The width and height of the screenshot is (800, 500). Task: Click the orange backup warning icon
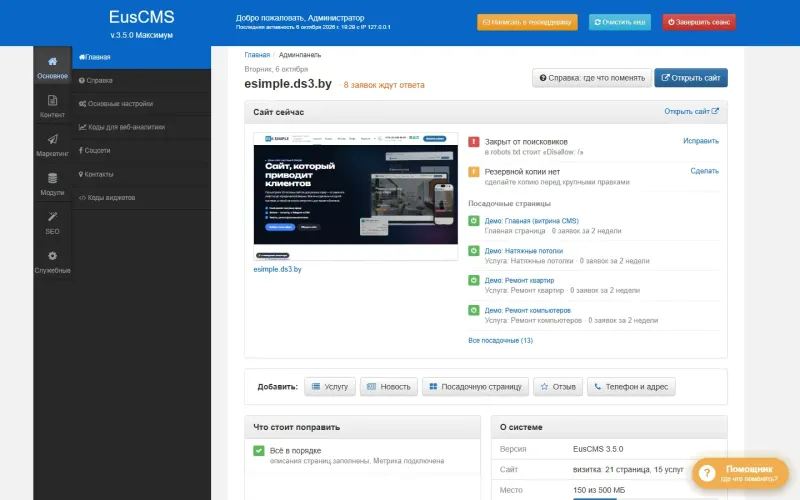click(474, 172)
